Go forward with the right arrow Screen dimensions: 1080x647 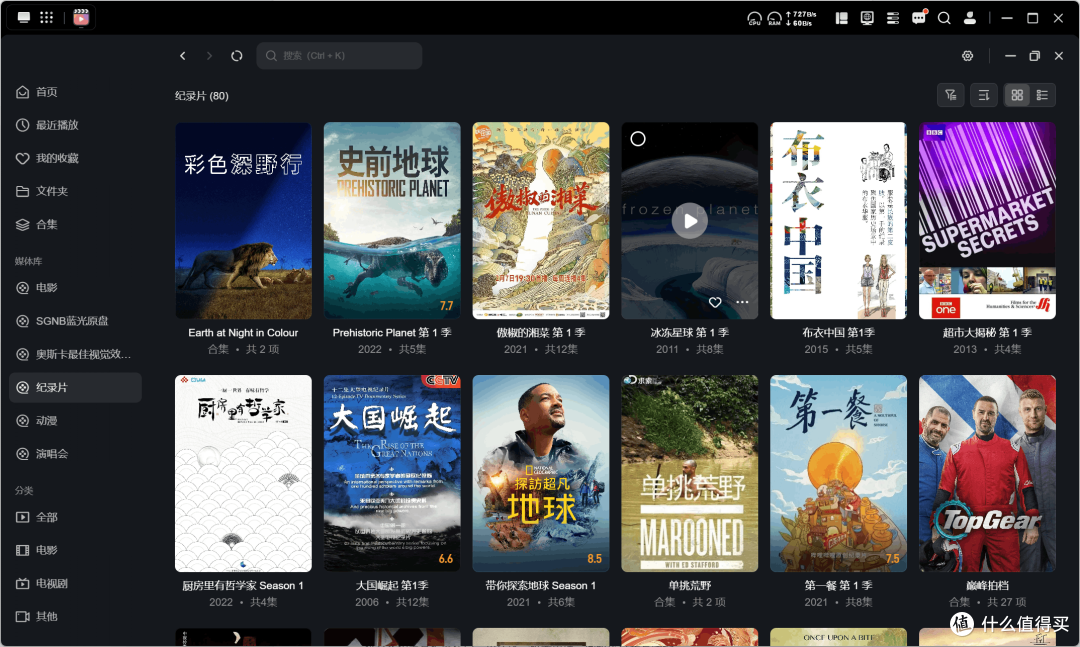209,56
